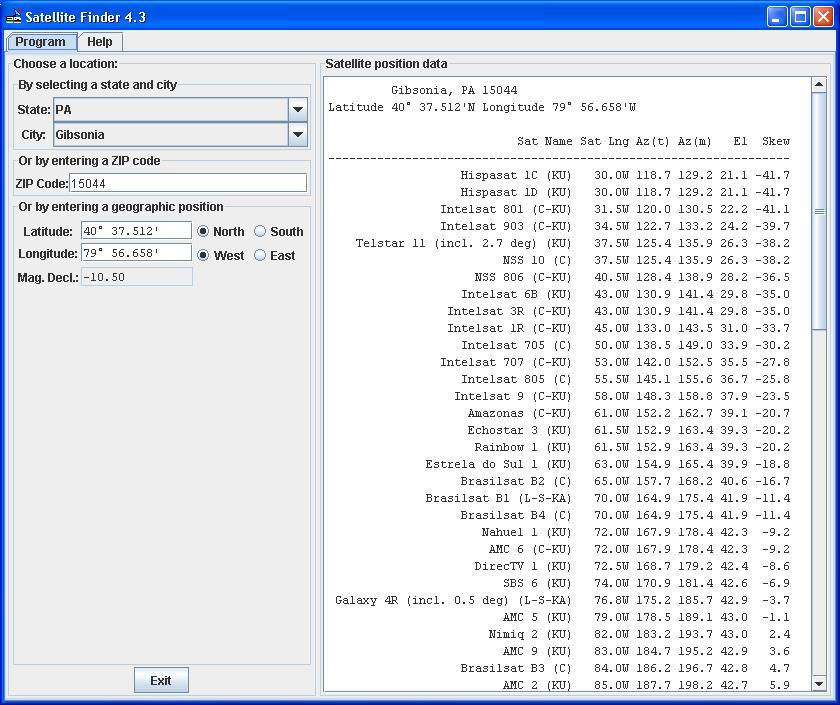The width and height of the screenshot is (840, 705).
Task: Click the Exit button
Action: point(161,680)
